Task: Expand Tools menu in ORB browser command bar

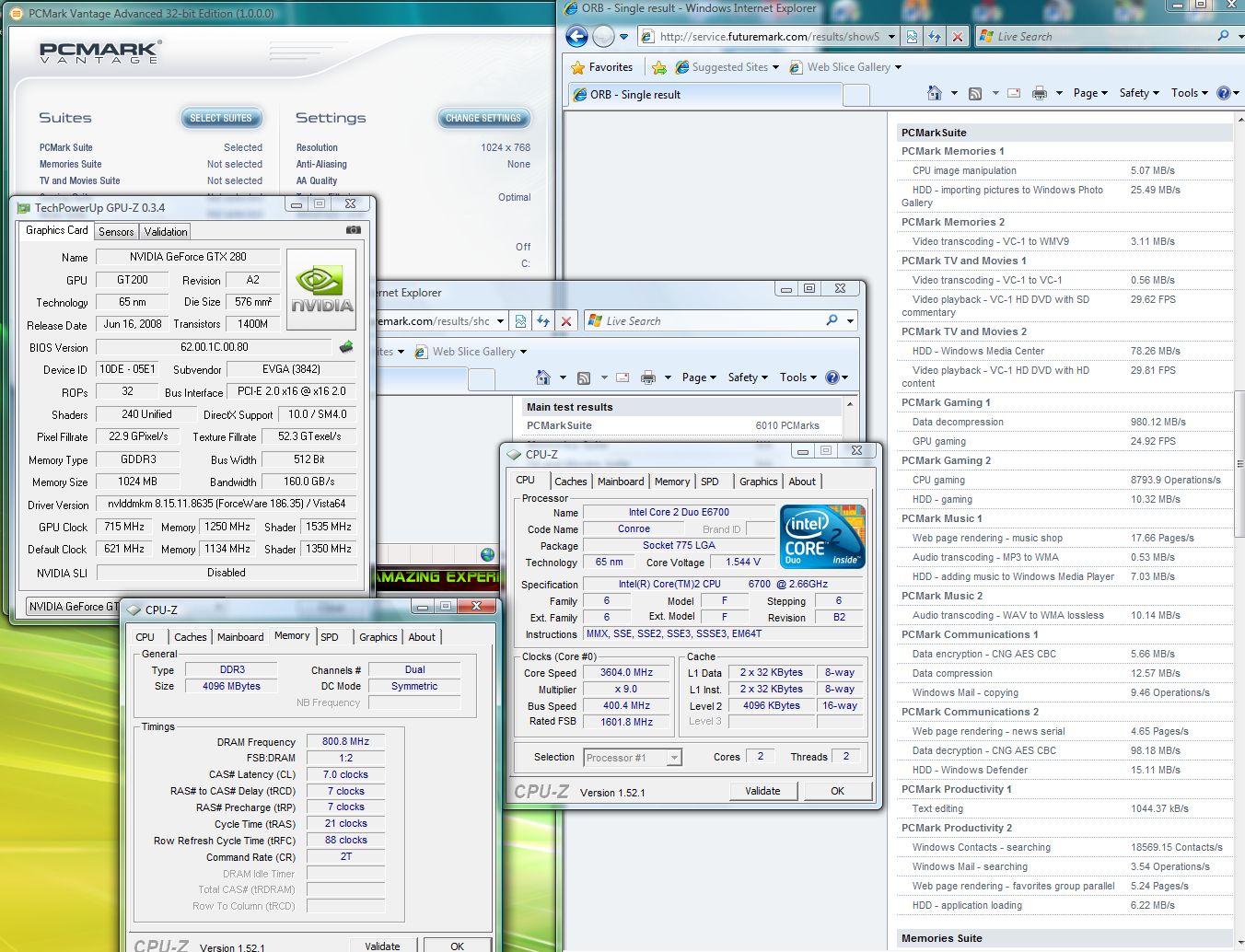Action: click(1190, 93)
